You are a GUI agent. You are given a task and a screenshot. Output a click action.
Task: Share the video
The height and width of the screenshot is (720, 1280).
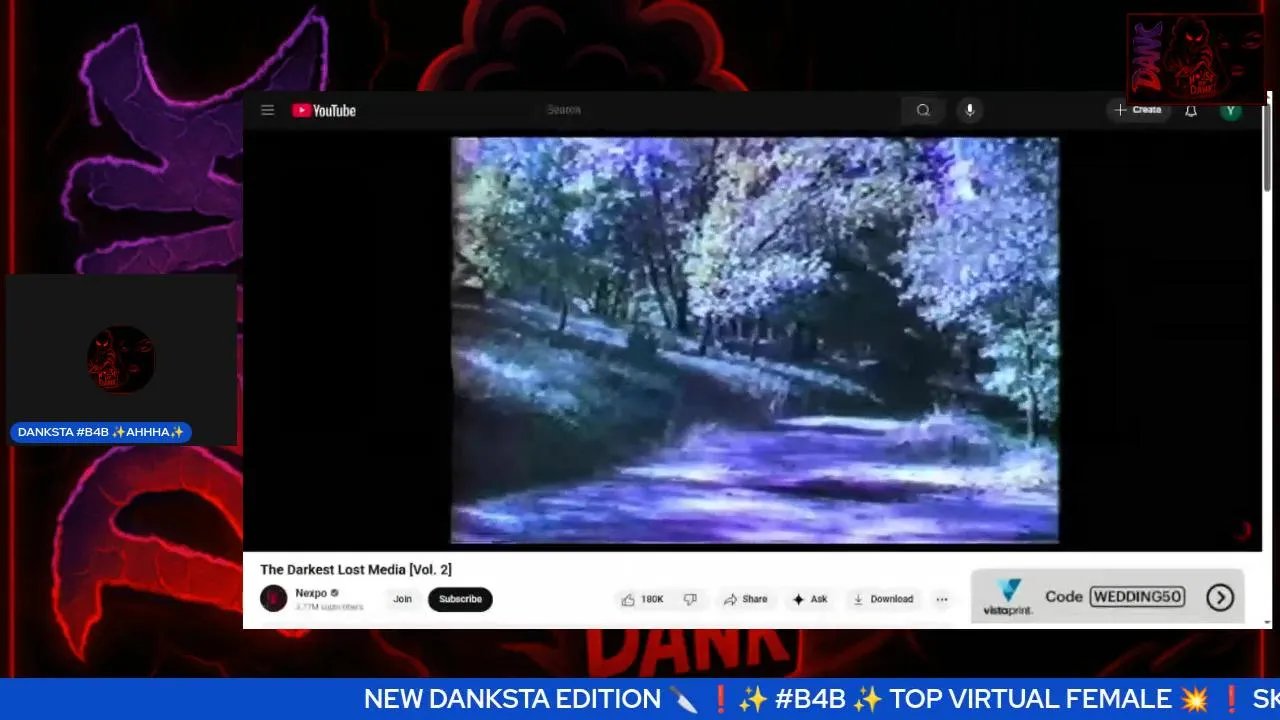click(x=745, y=599)
